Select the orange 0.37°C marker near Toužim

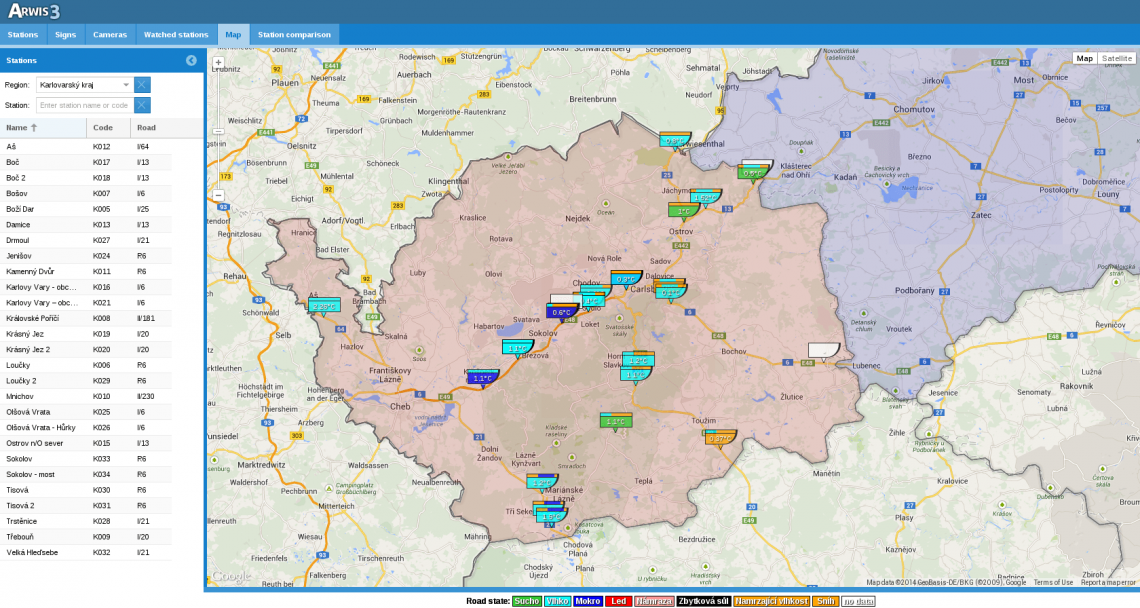(x=720, y=439)
